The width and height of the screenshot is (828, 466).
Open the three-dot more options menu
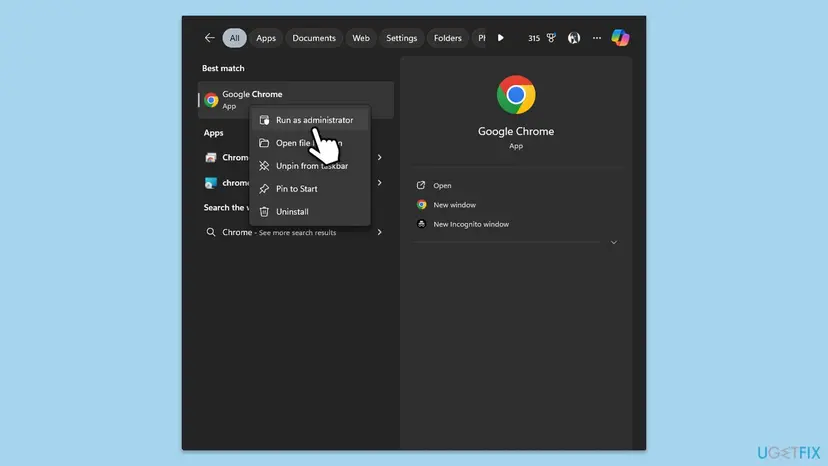(597, 38)
